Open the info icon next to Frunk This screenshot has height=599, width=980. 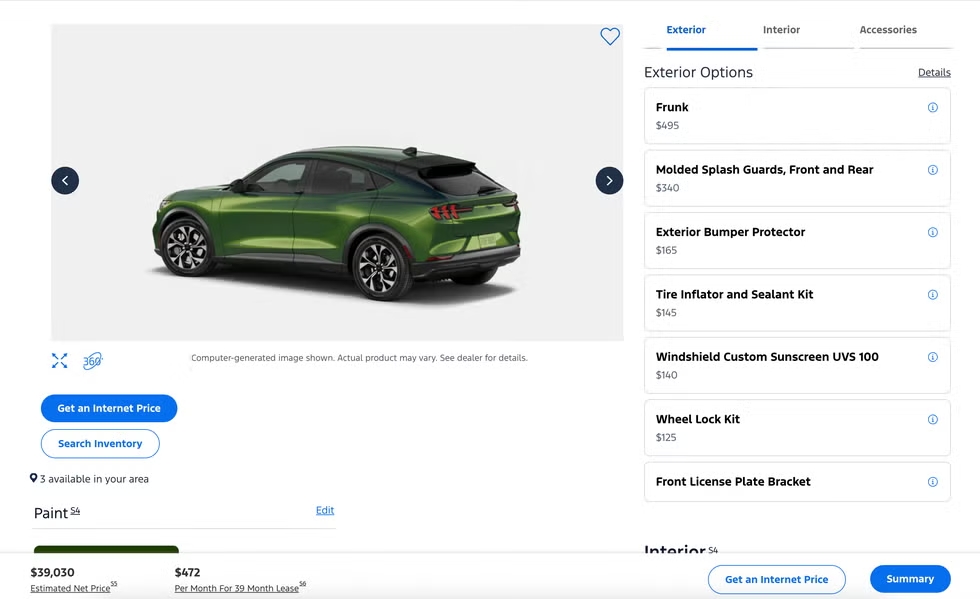[x=933, y=107]
